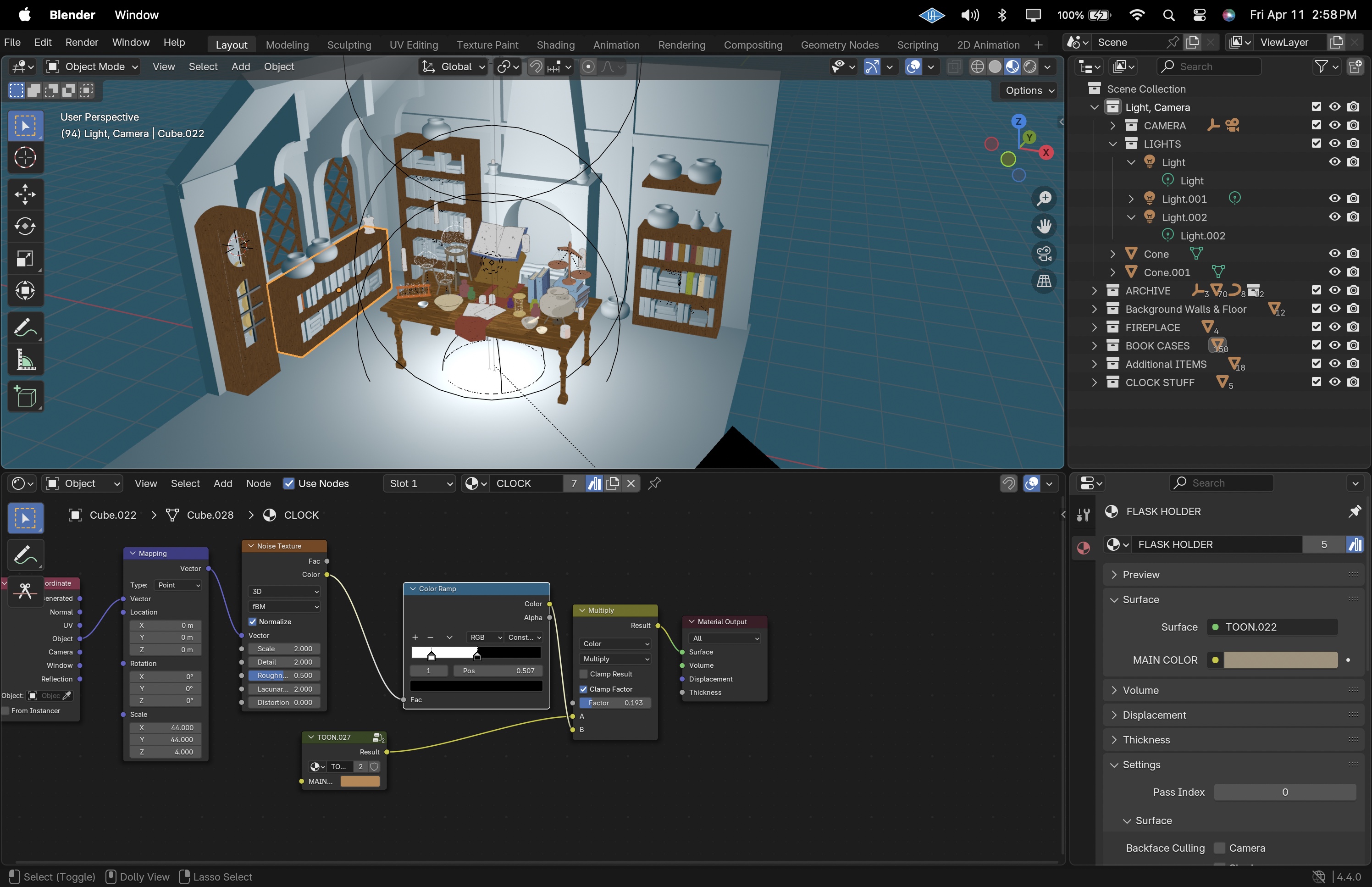The width and height of the screenshot is (1372, 887).
Task: Click the Roughness 0.500 slider in Noise Texture
Action: coord(284,676)
